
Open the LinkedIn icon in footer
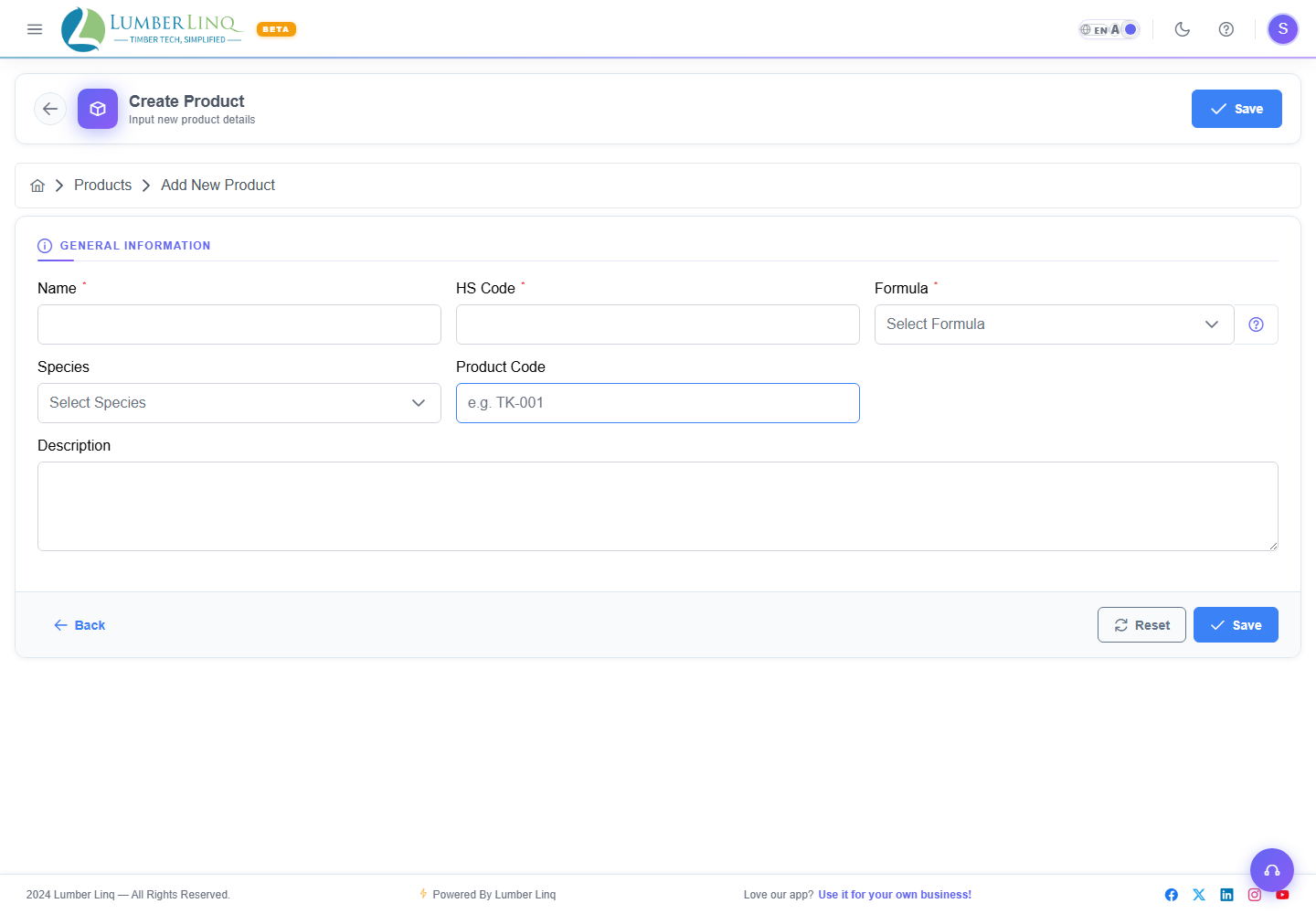(x=1226, y=895)
